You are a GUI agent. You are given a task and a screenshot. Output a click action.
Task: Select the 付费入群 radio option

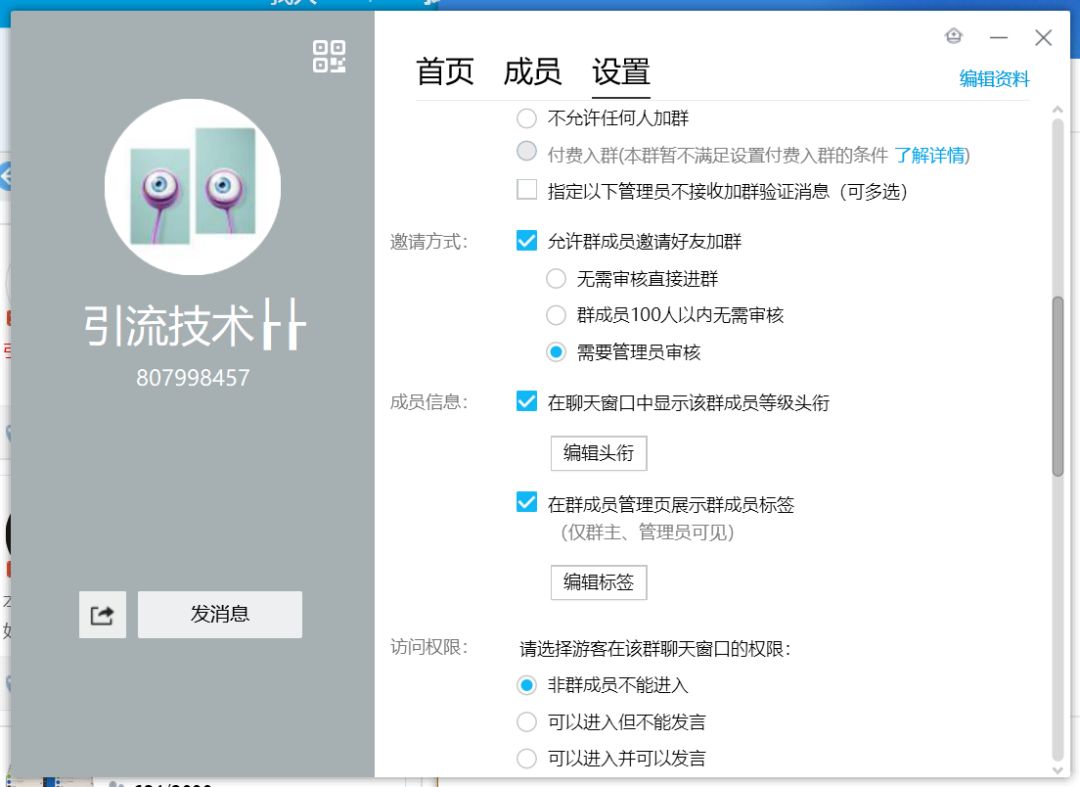[526, 151]
